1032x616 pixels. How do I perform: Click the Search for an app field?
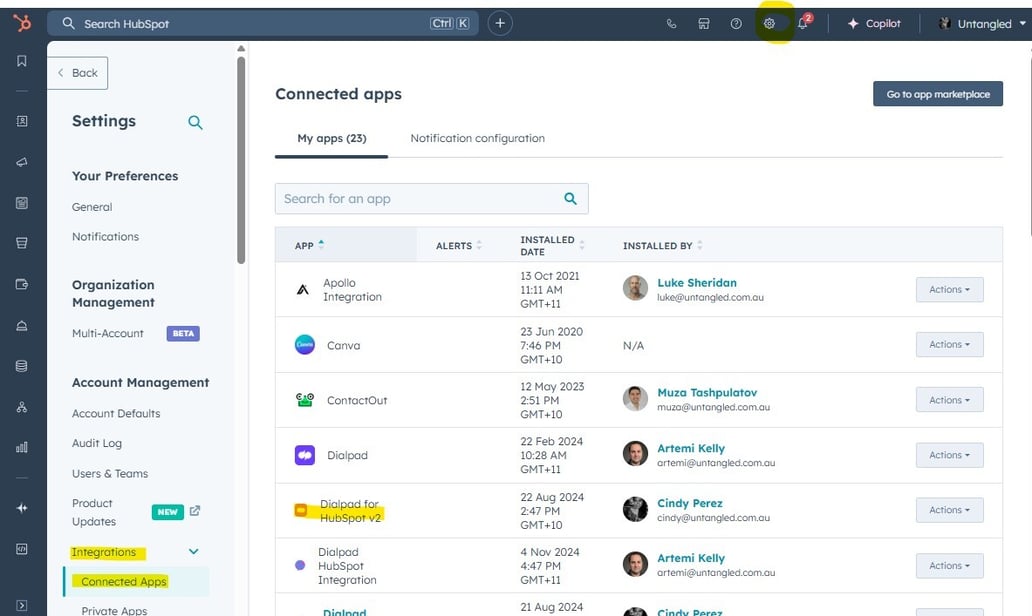pos(431,199)
